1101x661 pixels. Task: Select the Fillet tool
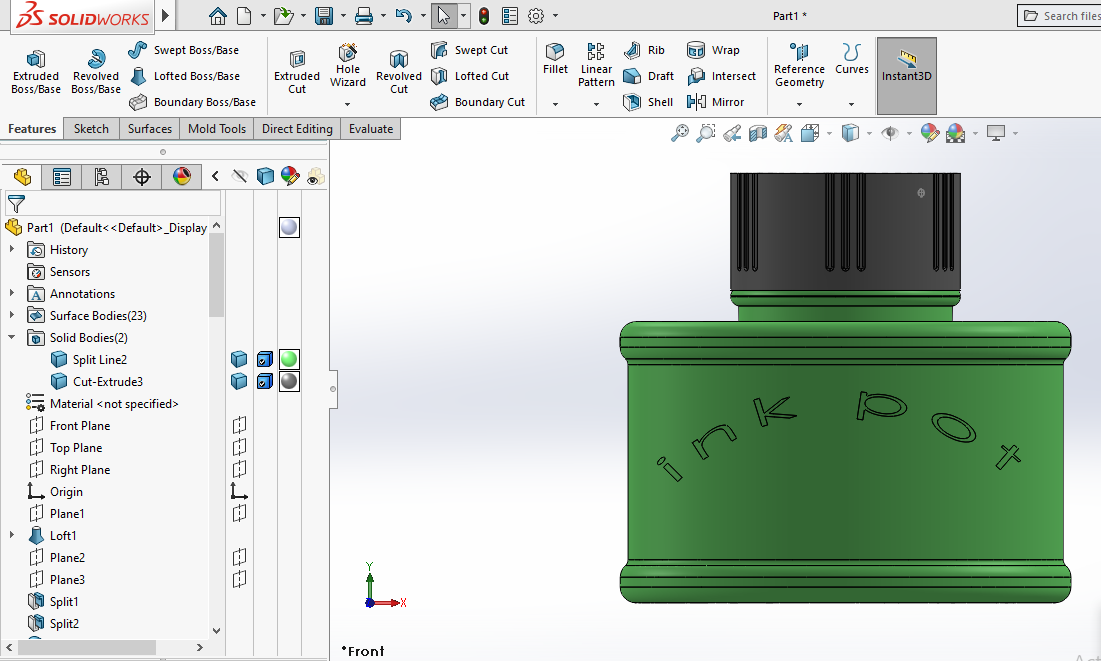(555, 59)
